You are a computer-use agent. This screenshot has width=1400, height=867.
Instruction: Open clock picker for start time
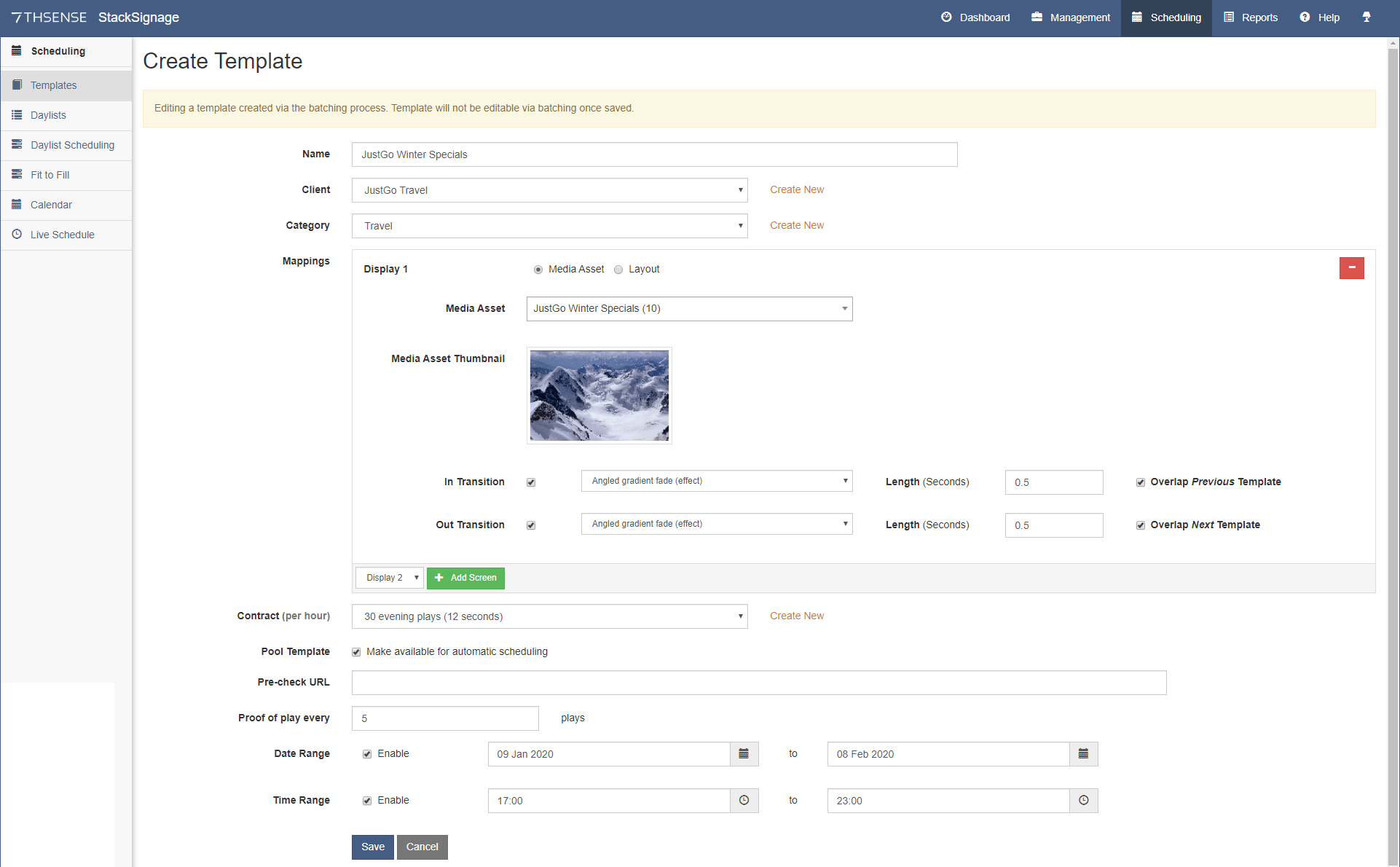pyautogui.click(x=744, y=801)
